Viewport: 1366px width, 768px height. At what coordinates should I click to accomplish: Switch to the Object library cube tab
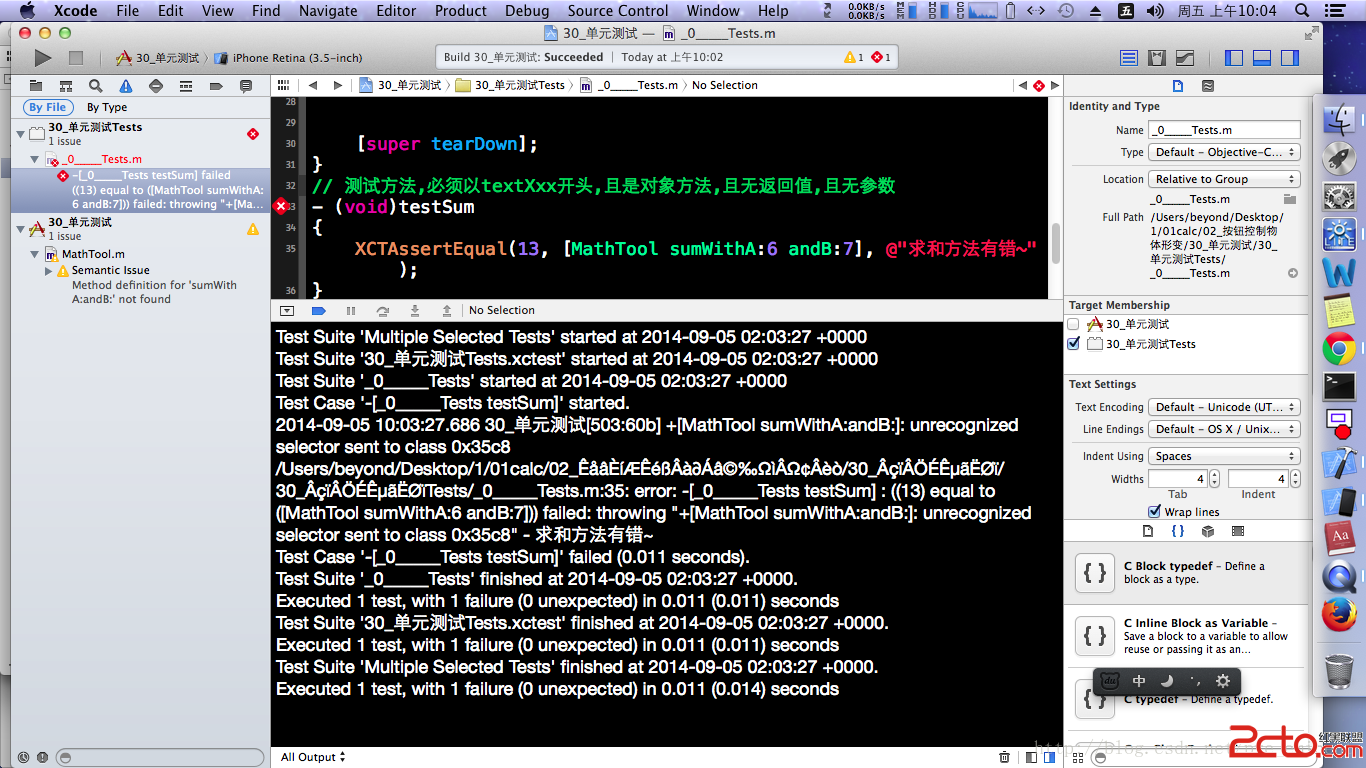(x=1208, y=532)
